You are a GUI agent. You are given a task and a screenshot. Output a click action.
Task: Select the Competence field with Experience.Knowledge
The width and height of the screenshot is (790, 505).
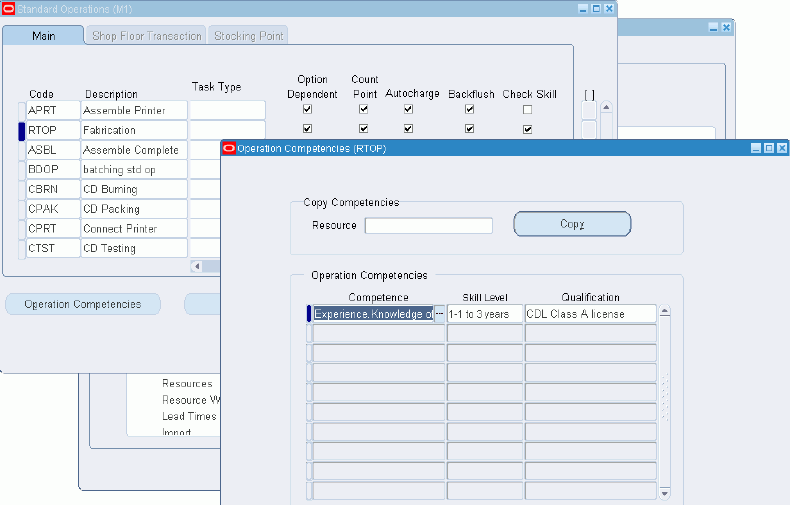click(373, 313)
